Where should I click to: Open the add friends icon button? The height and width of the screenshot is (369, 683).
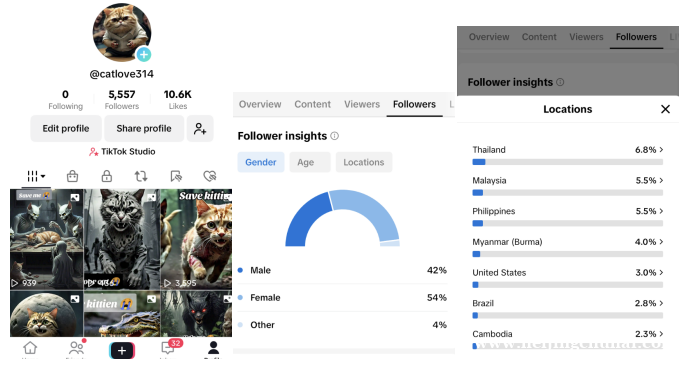[200, 129]
